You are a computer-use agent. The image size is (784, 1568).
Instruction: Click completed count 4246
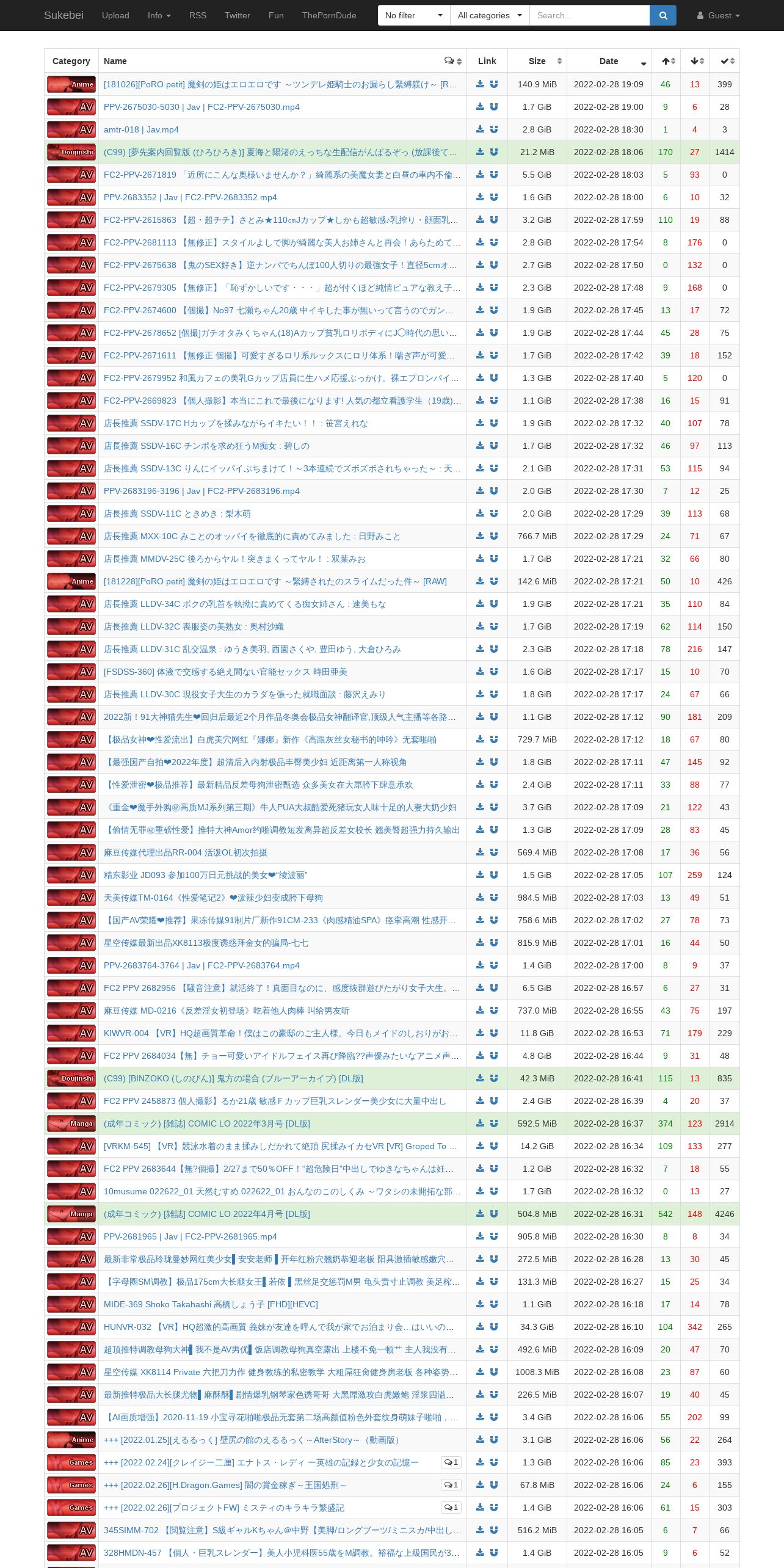pyautogui.click(x=725, y=1214)
